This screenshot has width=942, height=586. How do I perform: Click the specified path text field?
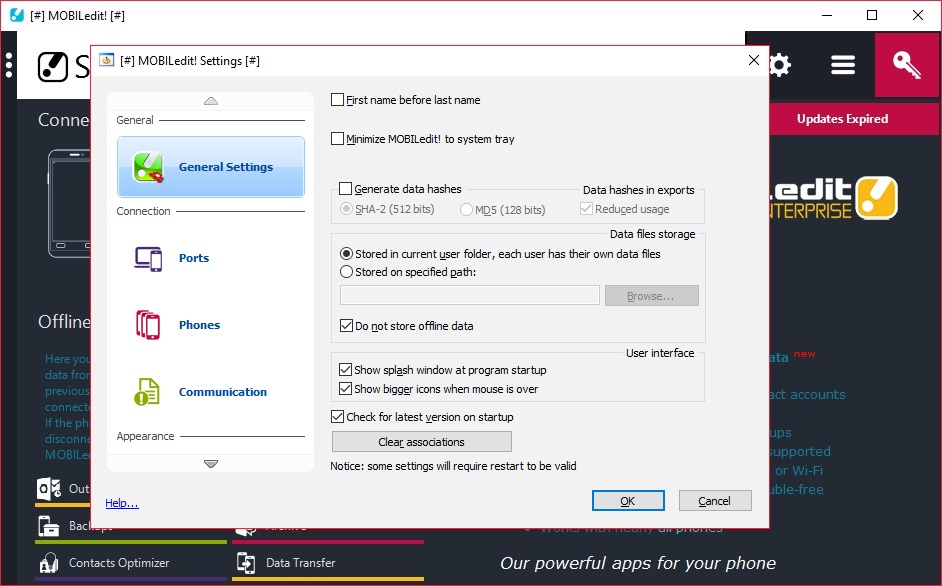[x=470, y=295]
